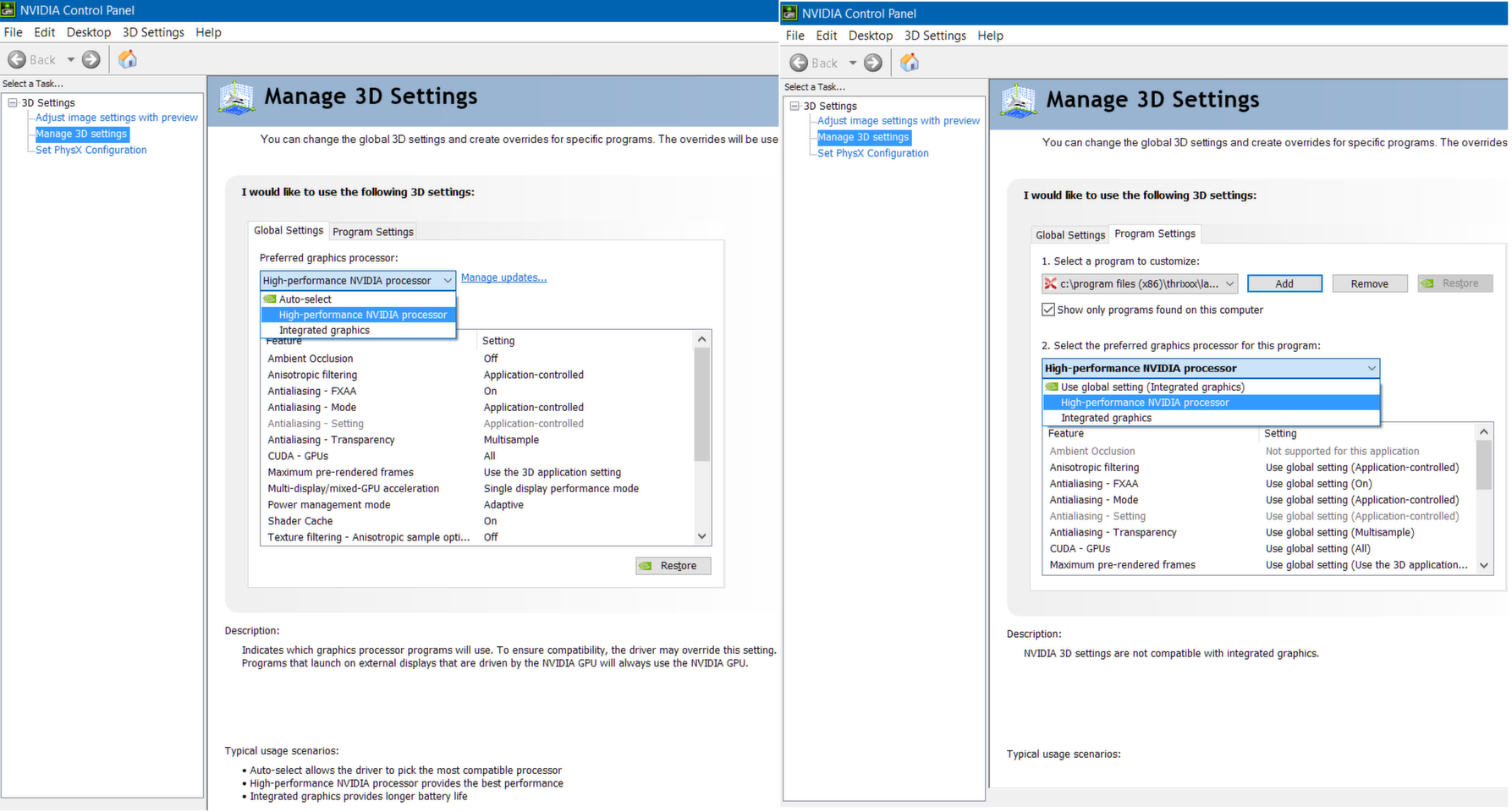Click Home icon in right window toolbar
The height and width of the screenshot is (812, 1512).
pyautogui.click(x=909, y=62)
